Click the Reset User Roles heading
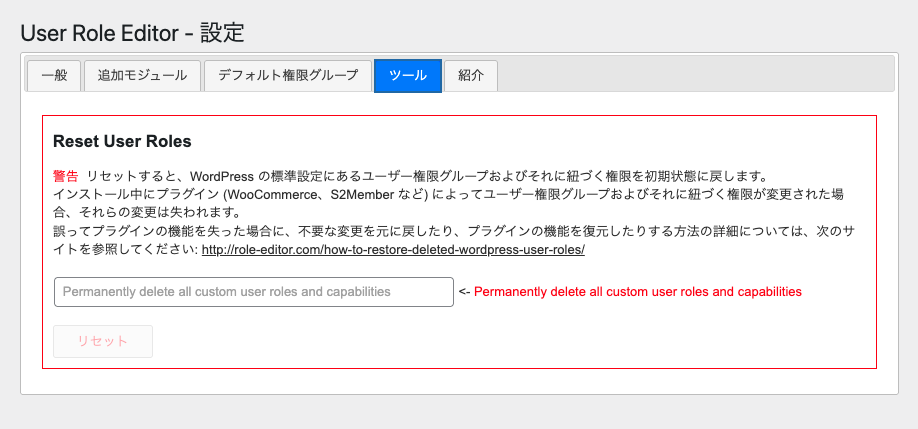The width and height of the screenshot is (918, 429). point(122,141)
